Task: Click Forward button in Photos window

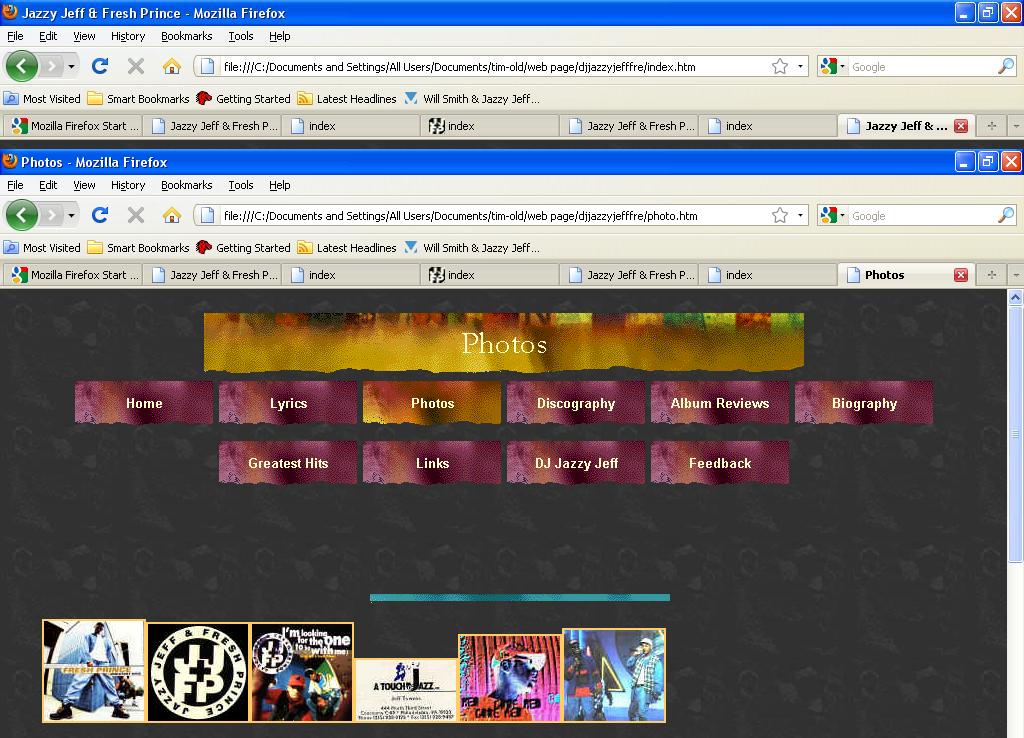Action: click(52, 215)
